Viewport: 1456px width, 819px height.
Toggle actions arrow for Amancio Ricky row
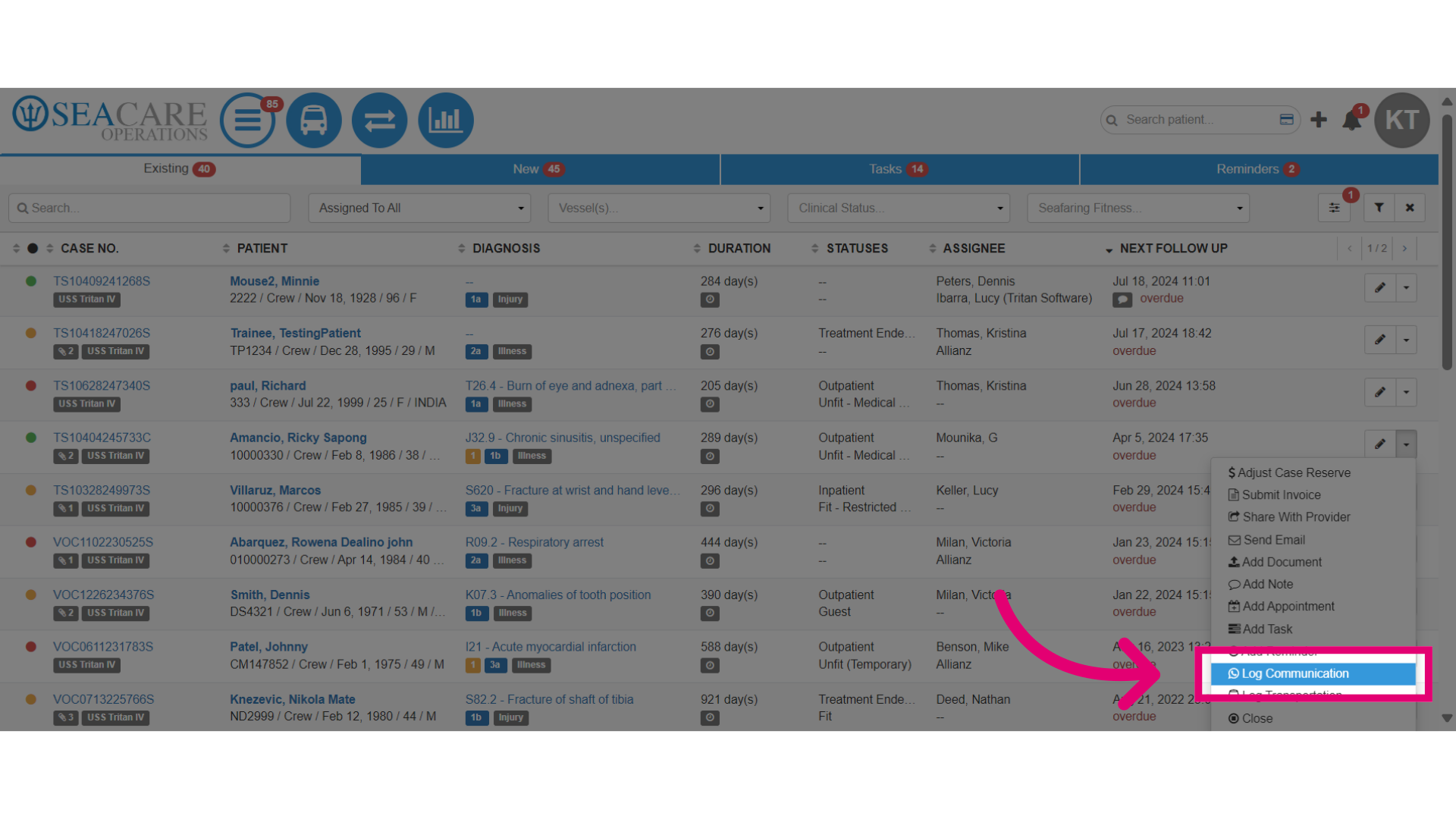tap(1407, 444)
